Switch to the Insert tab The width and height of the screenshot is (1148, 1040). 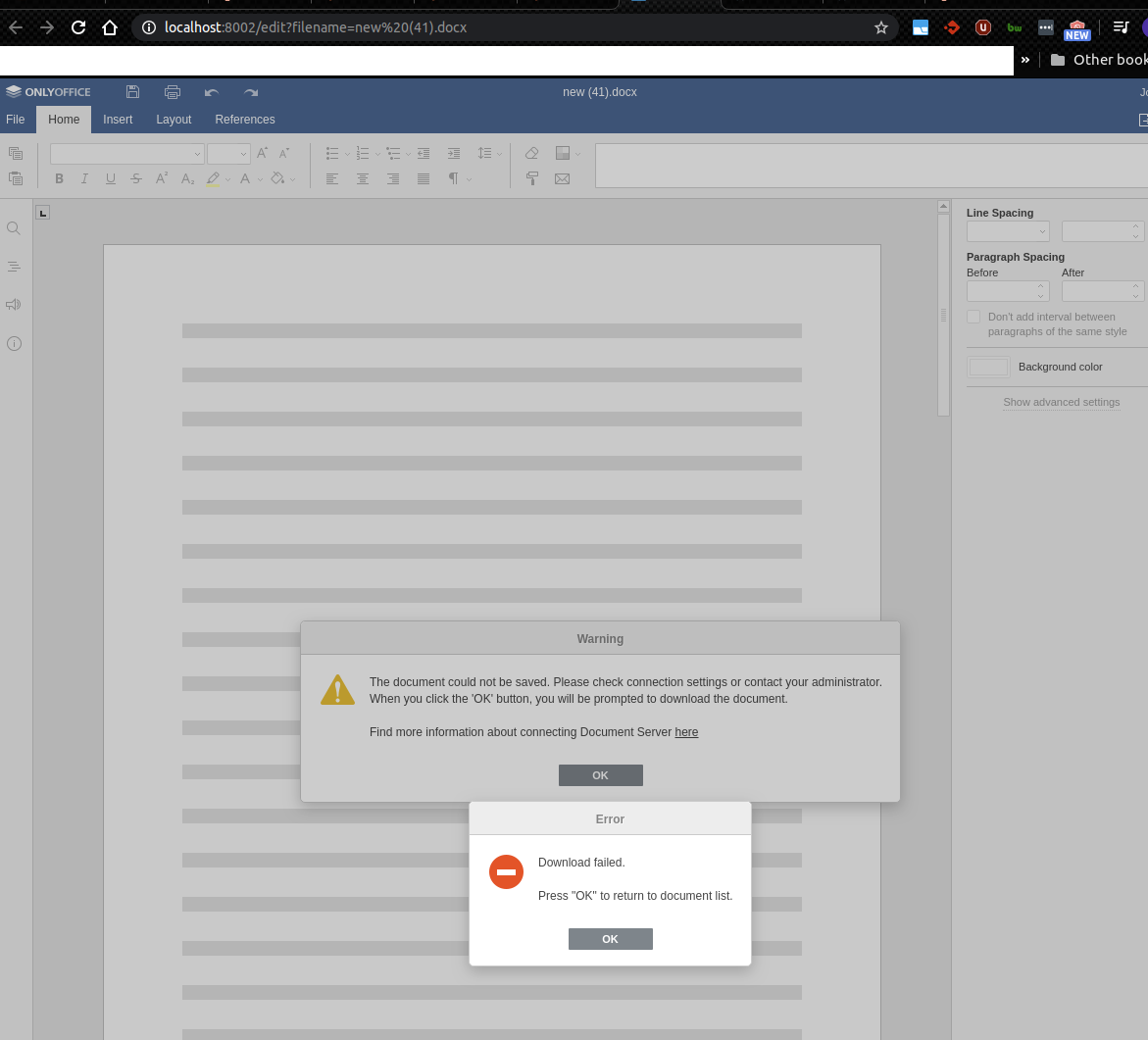tap(118, 119)
